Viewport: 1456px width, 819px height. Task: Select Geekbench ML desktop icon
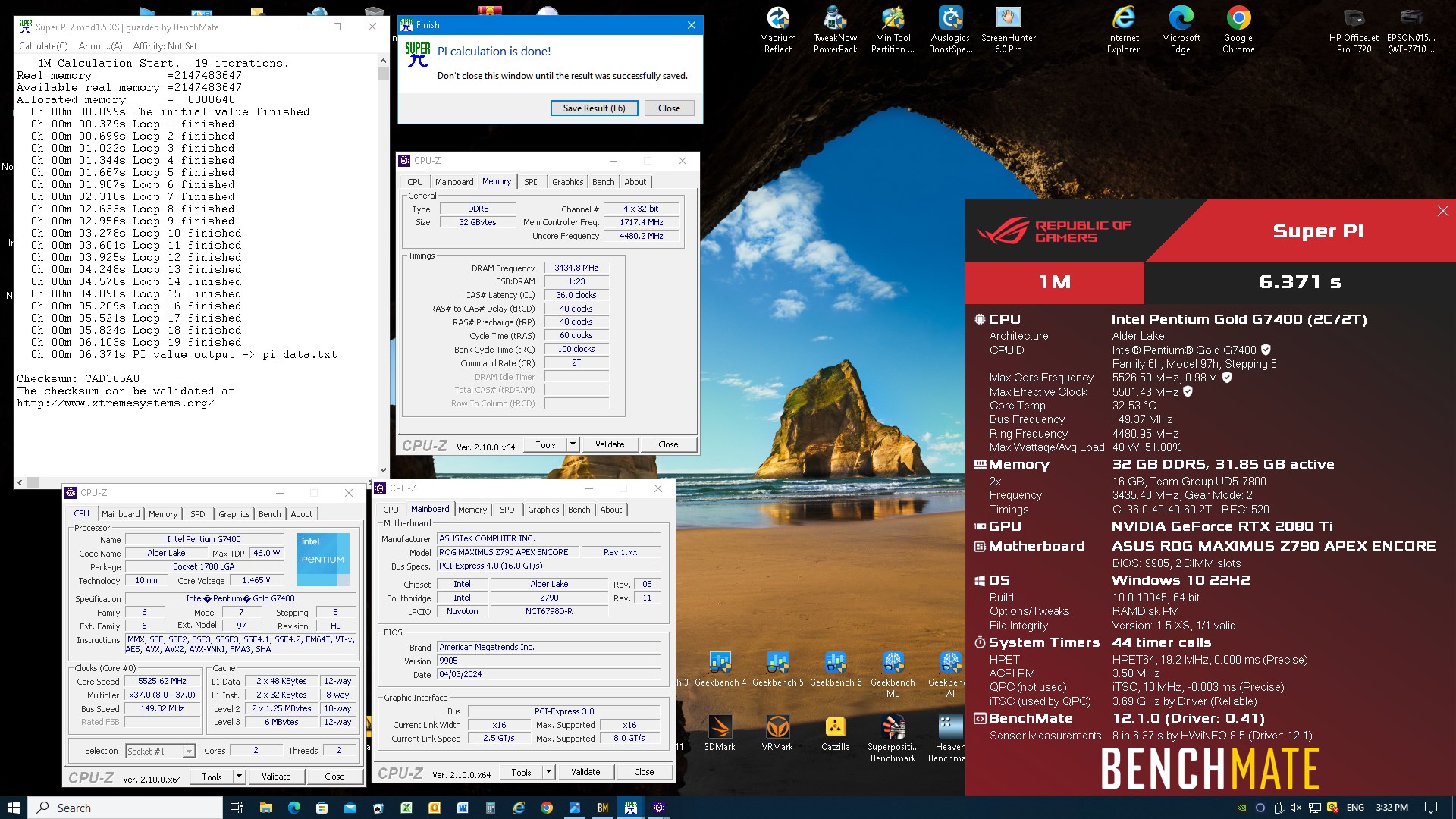893,675
